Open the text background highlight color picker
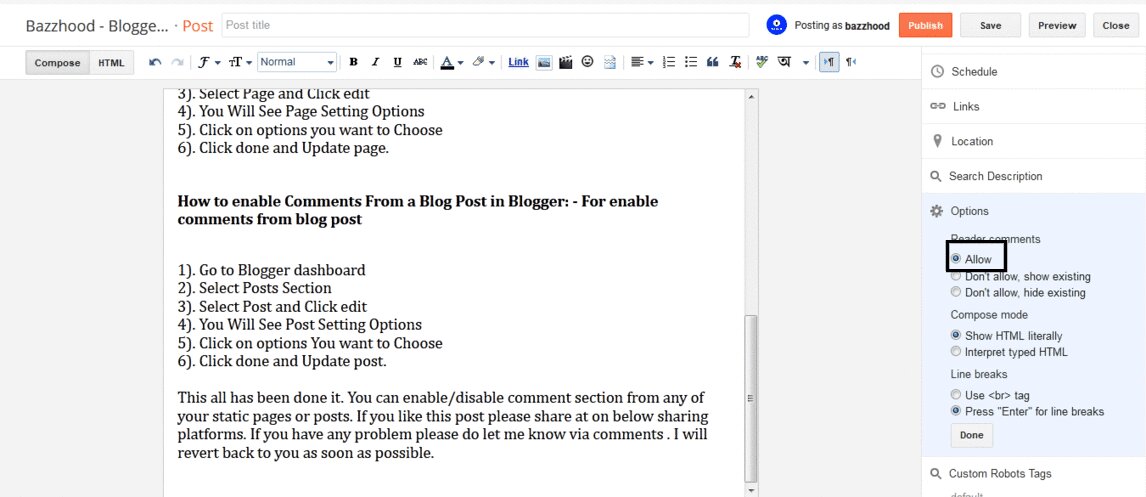Viewport: 1146px width, 497px height. 483,62
